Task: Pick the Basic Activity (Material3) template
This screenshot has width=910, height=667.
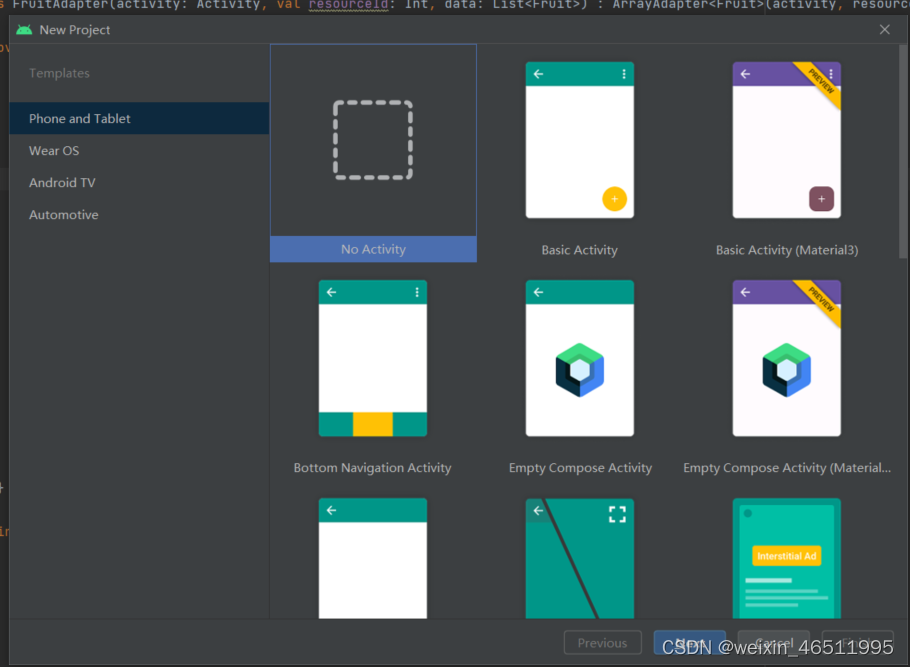Action: (786, 140)
